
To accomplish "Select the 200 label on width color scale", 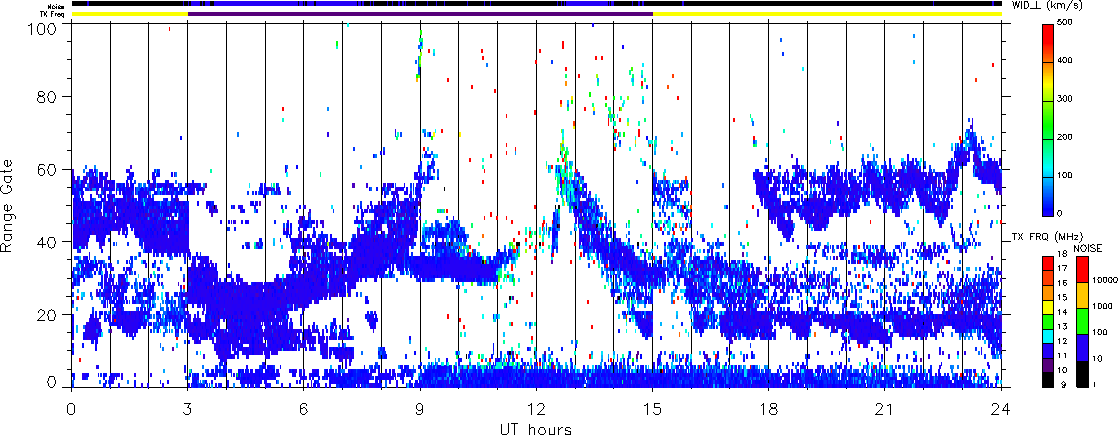I will 1067,135.
